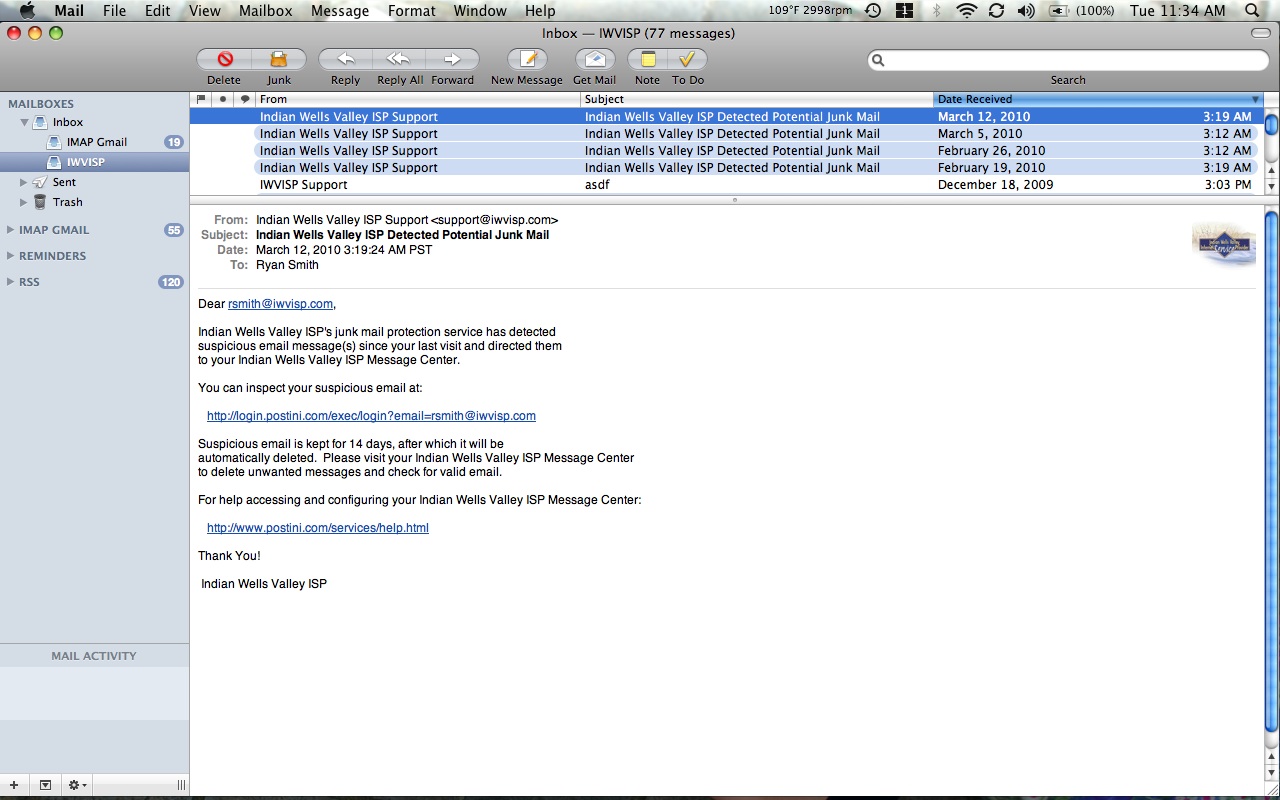Click the Get Mail icon
1280x800 pixels.
coord(595,59)
